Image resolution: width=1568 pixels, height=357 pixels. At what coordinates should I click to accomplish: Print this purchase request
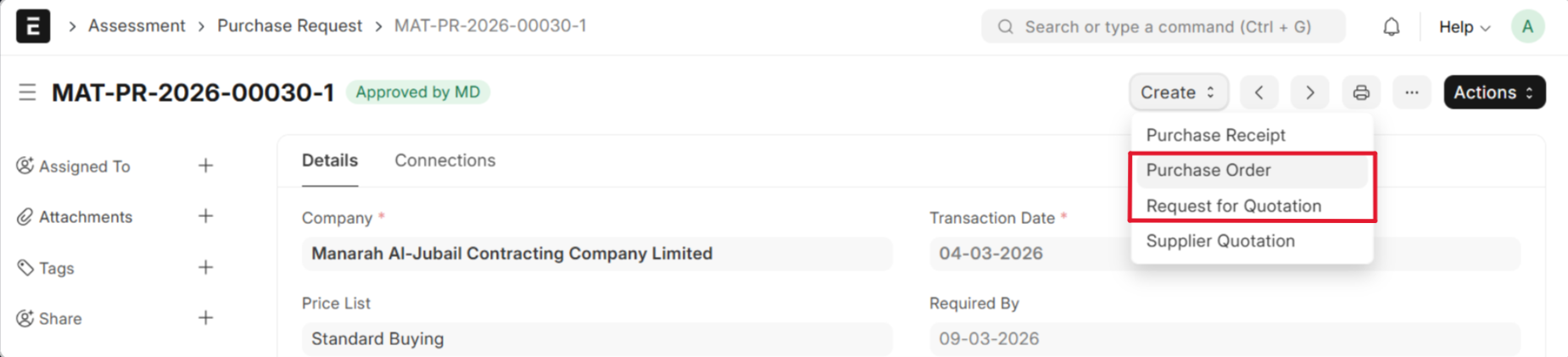click(1360, 92)
